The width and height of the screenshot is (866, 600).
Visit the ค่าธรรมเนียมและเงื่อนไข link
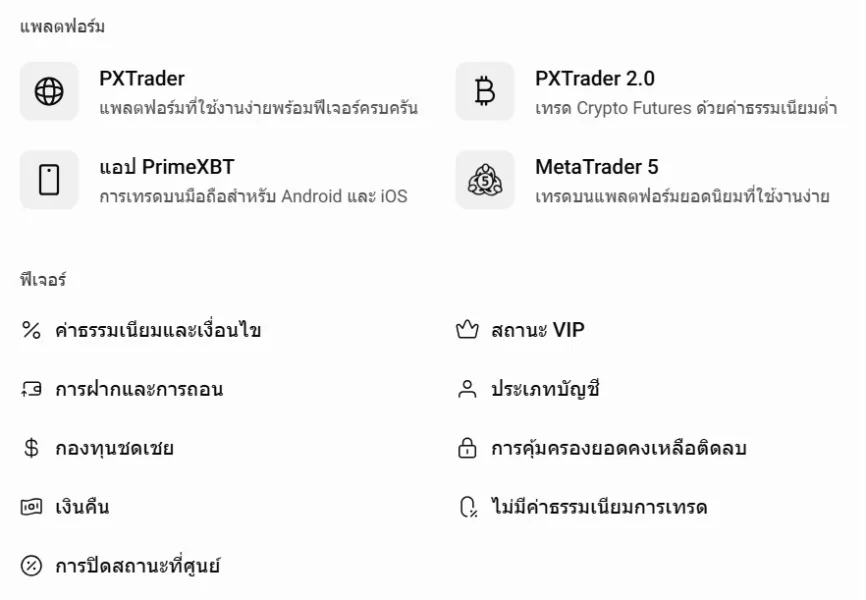[158, 330]
